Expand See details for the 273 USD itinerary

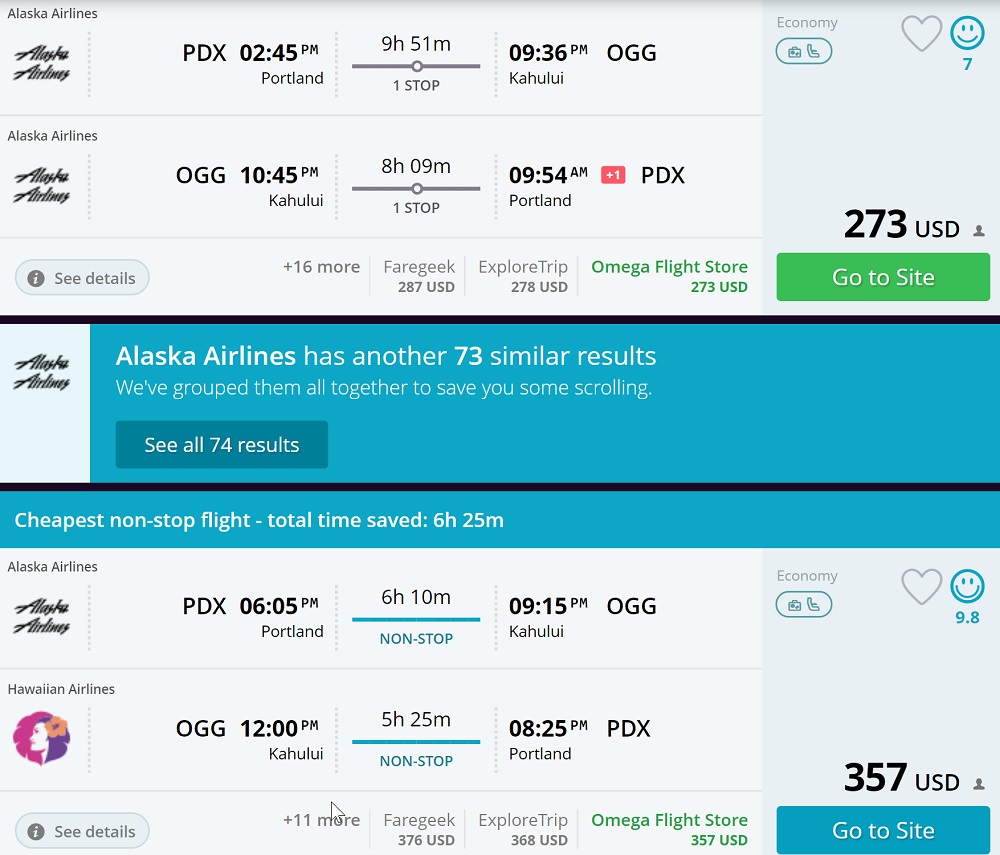82,278
